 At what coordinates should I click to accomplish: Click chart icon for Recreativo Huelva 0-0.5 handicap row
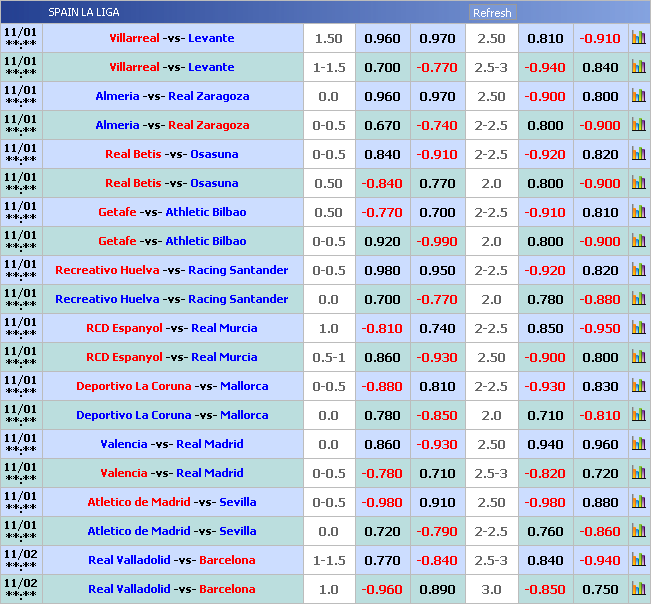click(638, 270)
